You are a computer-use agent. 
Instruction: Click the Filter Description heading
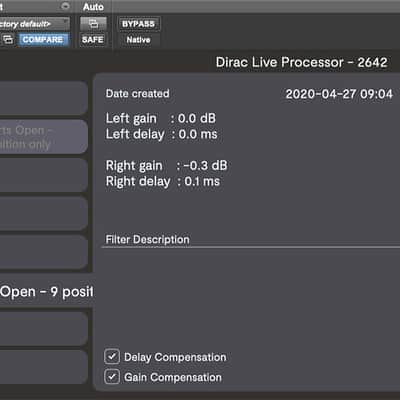147,239
